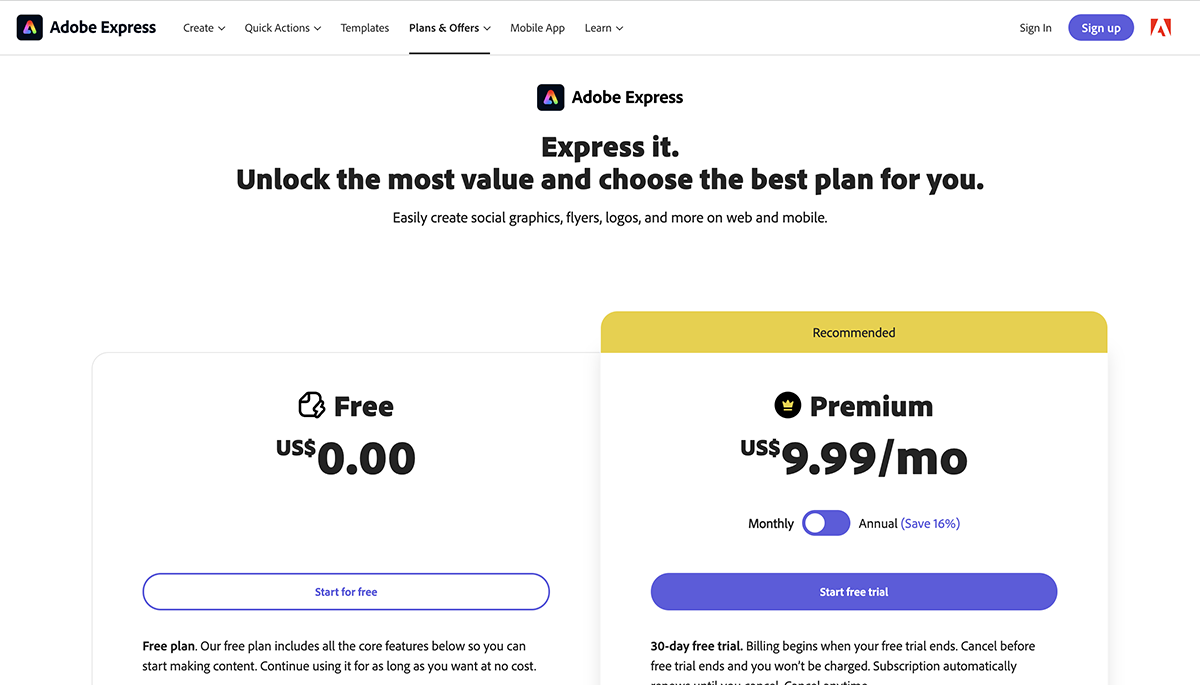Click the Sign In link

pos(1035,27)
